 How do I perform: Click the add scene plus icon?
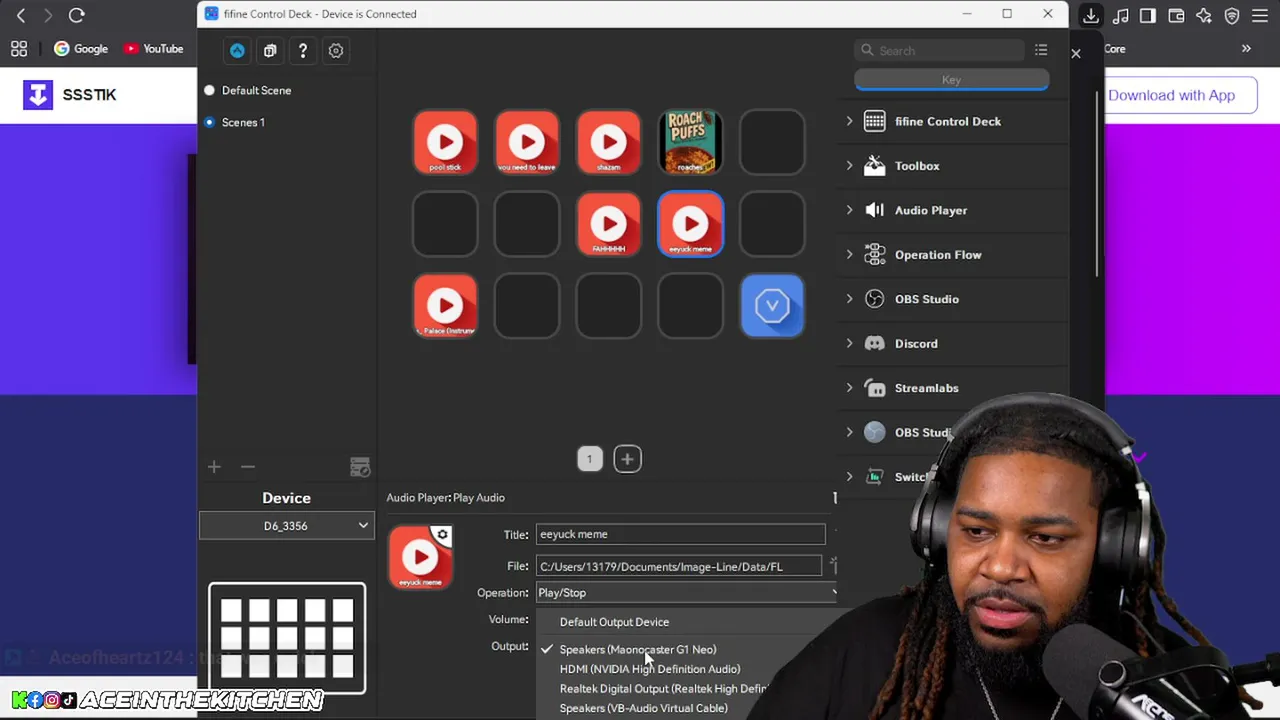214,467
